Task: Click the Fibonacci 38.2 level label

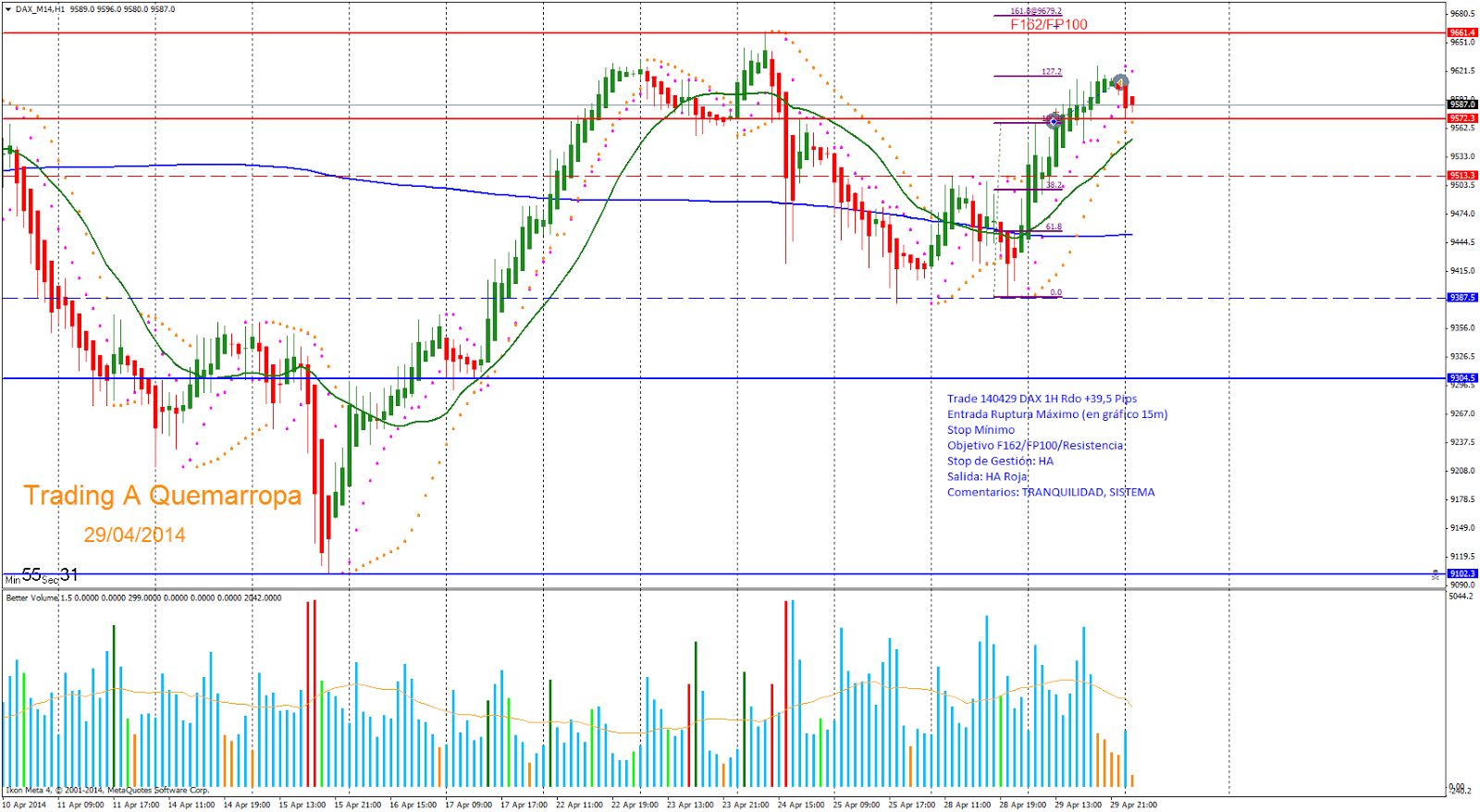Action: tap(1054, 185)
